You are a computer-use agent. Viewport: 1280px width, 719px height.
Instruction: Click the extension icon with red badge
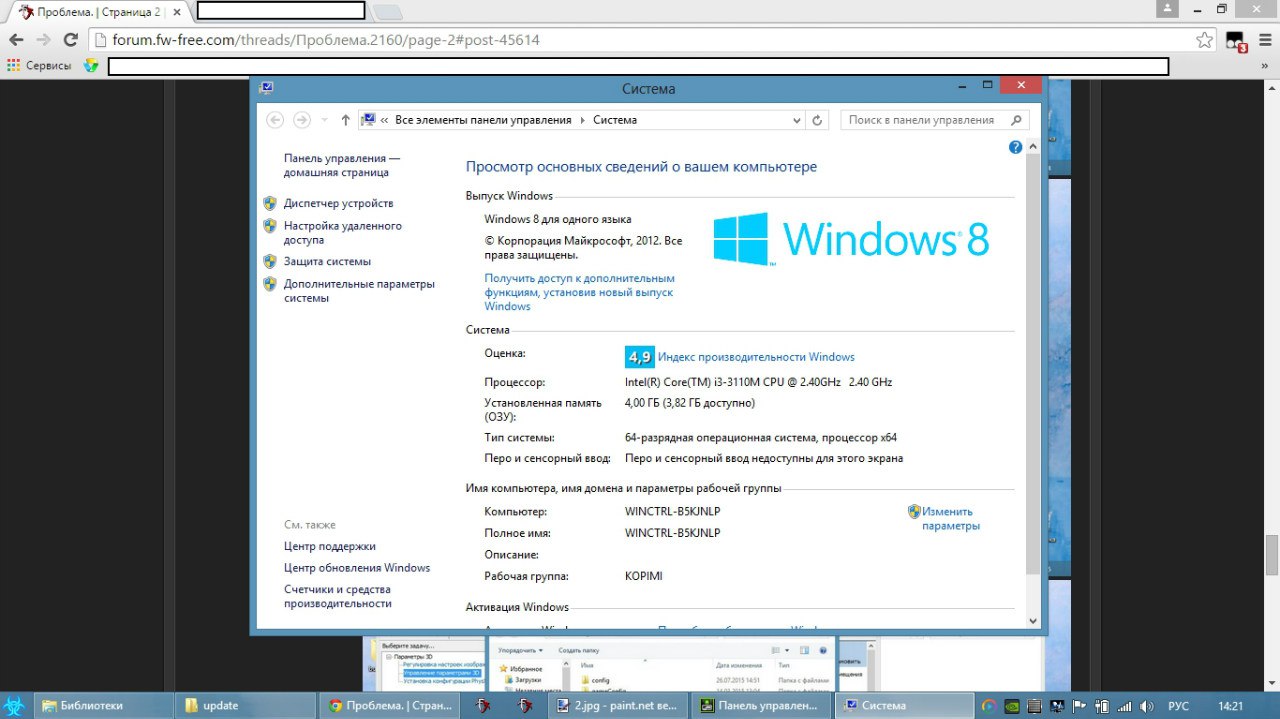pos(1235,41)
